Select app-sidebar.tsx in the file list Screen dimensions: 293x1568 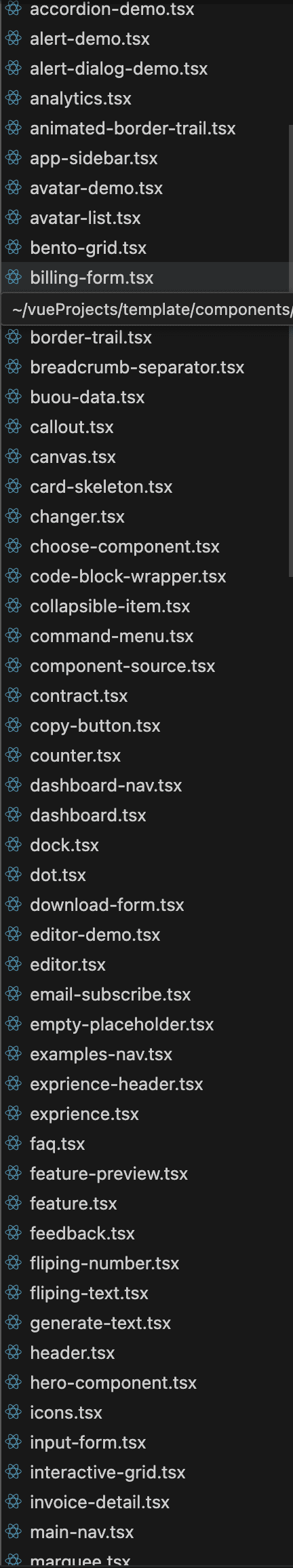click(x=145, y=158)
